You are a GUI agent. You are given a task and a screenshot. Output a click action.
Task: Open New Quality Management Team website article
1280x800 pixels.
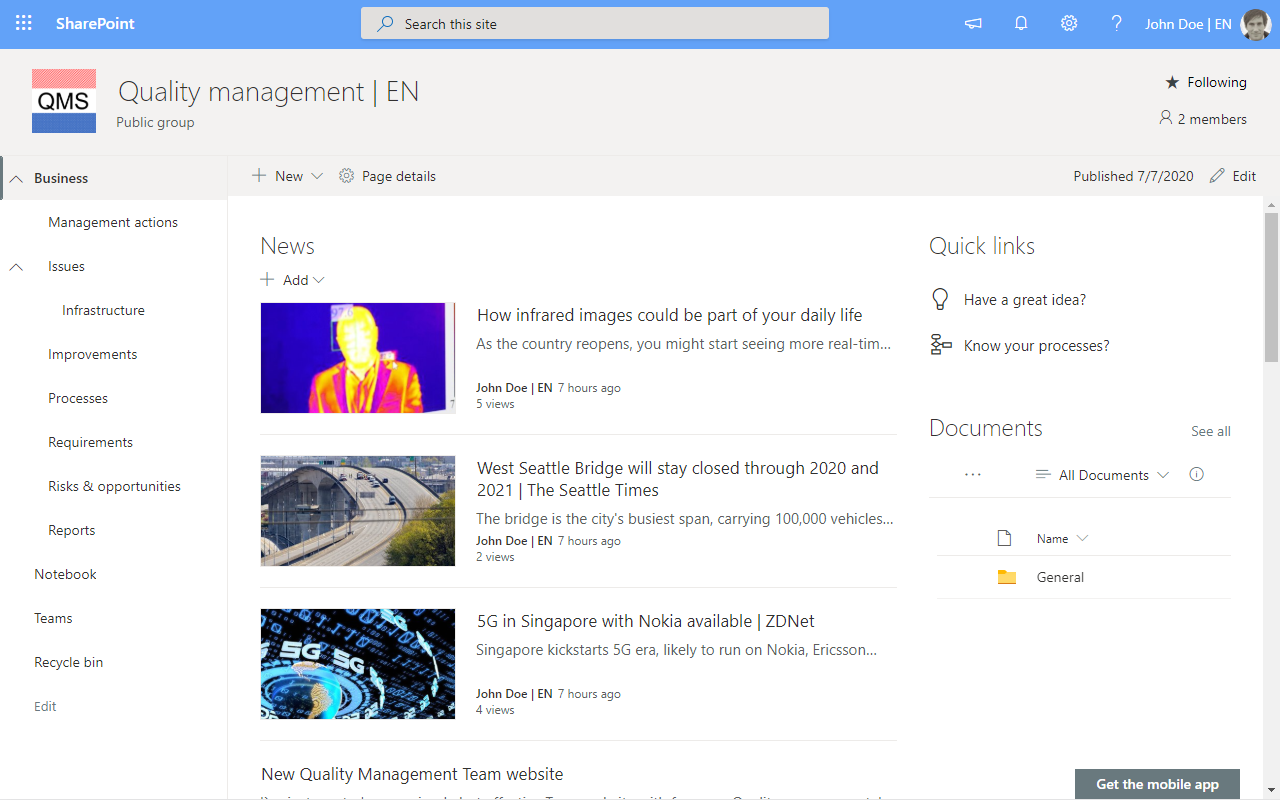point(412,774)
